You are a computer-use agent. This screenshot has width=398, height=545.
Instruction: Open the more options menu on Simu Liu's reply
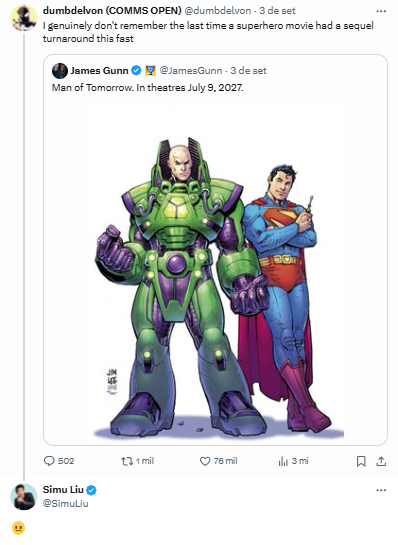[381, 490]
